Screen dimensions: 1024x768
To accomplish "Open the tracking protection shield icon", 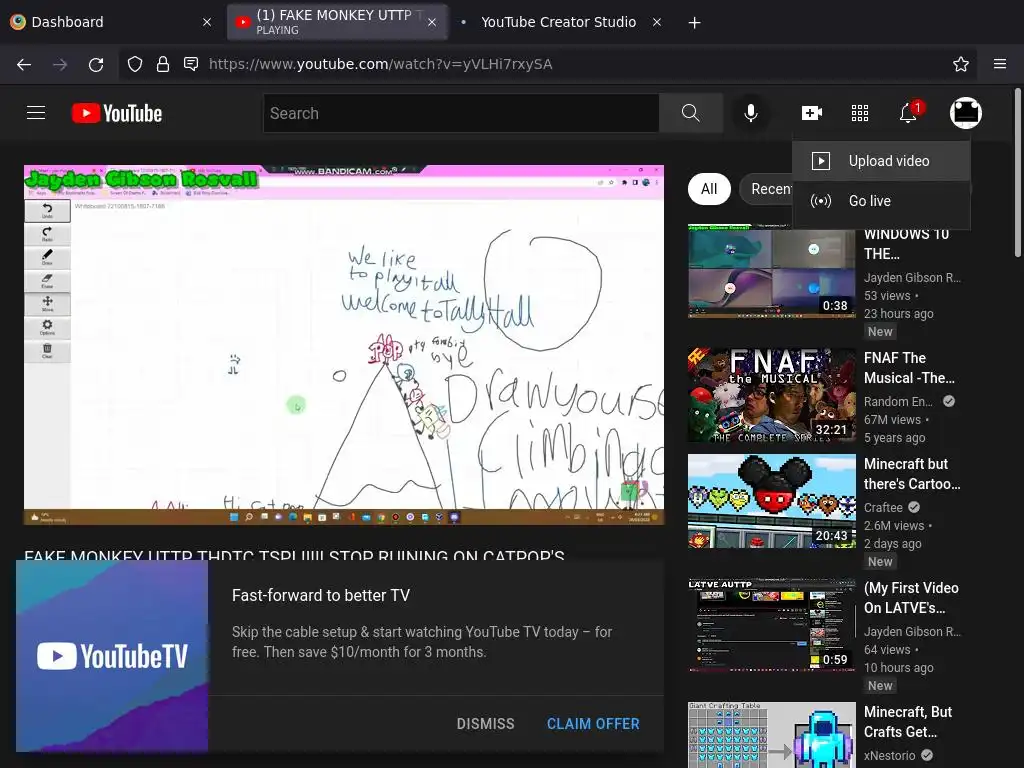I will tap(135, 64).
